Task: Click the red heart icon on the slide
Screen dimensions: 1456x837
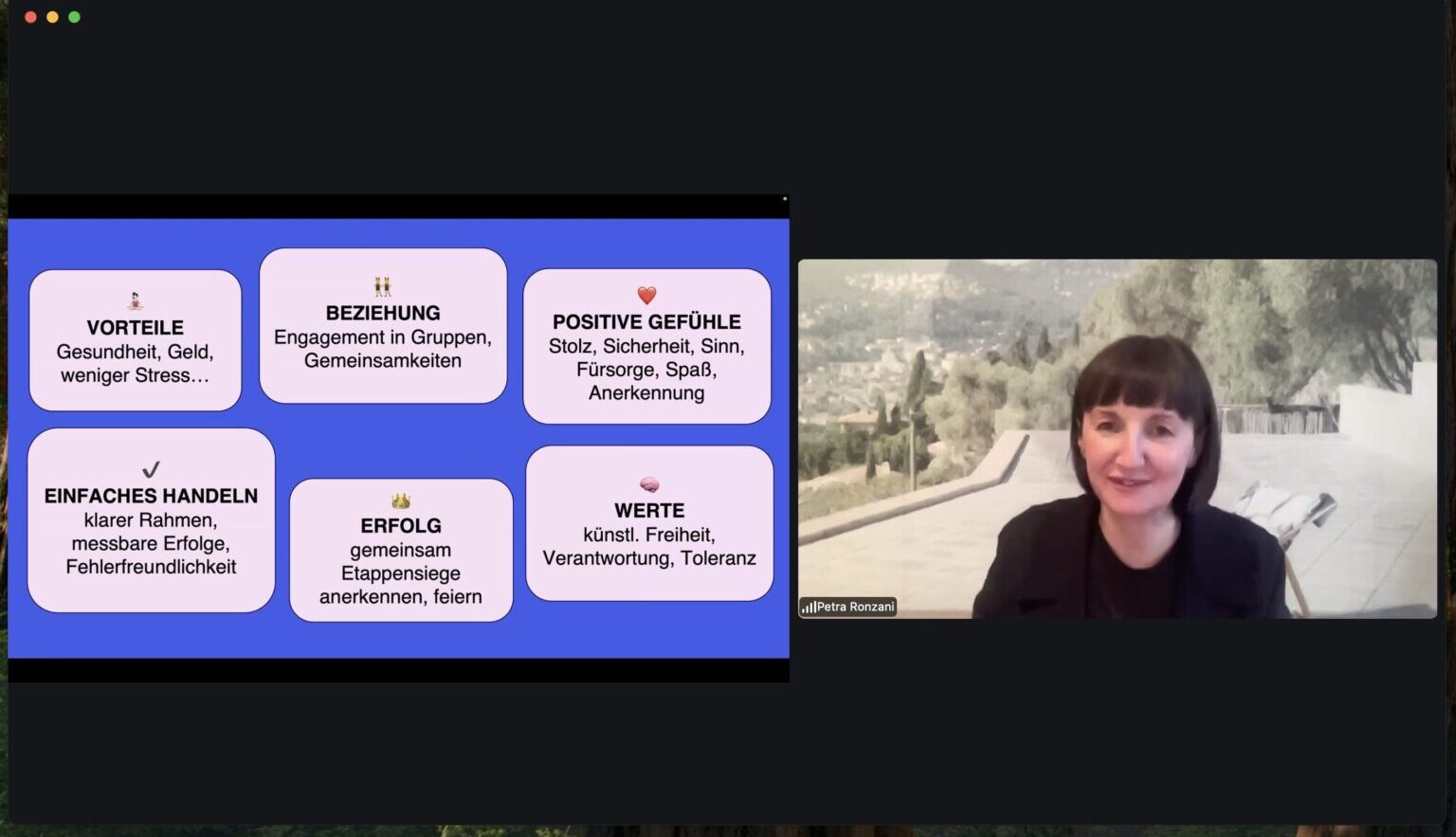Action: 646,296
